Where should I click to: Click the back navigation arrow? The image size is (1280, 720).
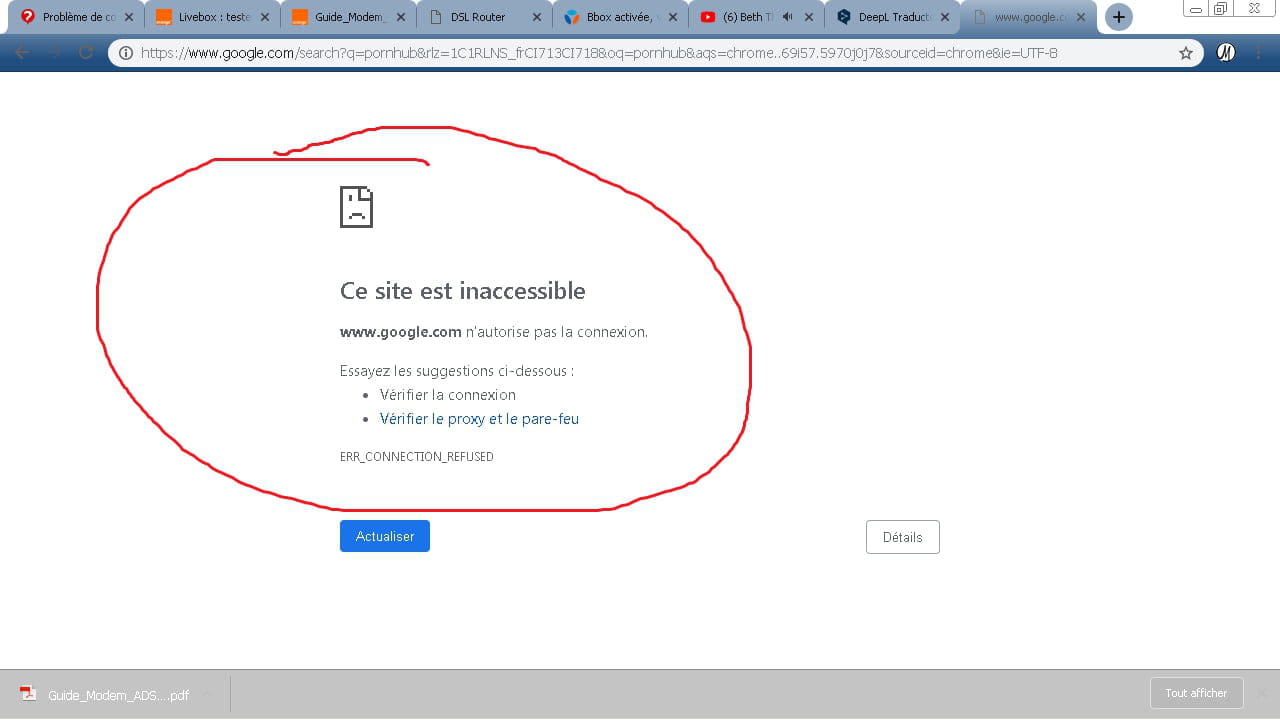pyautogui.click(x=22, y=53)
